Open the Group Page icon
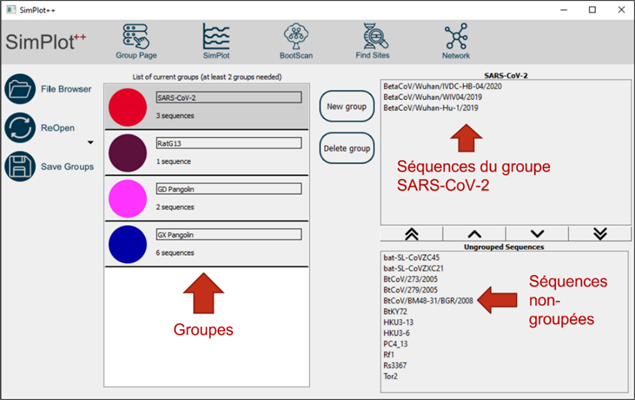This screenshot has width=635, height=400. pos(136,41)
